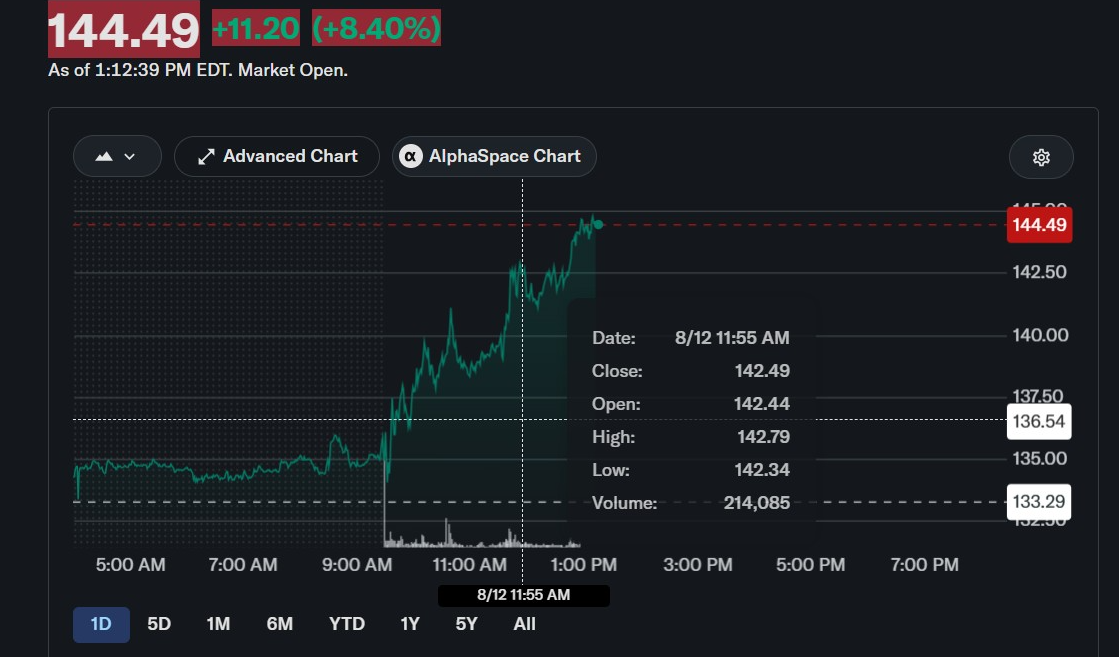This screenshot has width=1119, height=657.
Task: Select the All time range tab
Action: point(525,624)
